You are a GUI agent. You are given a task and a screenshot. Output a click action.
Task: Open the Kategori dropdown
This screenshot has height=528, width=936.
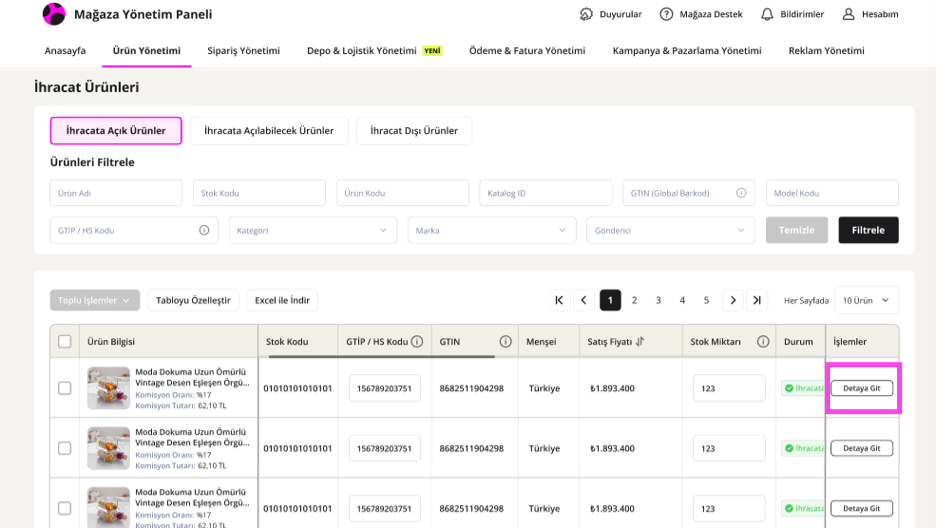[313, 230]
